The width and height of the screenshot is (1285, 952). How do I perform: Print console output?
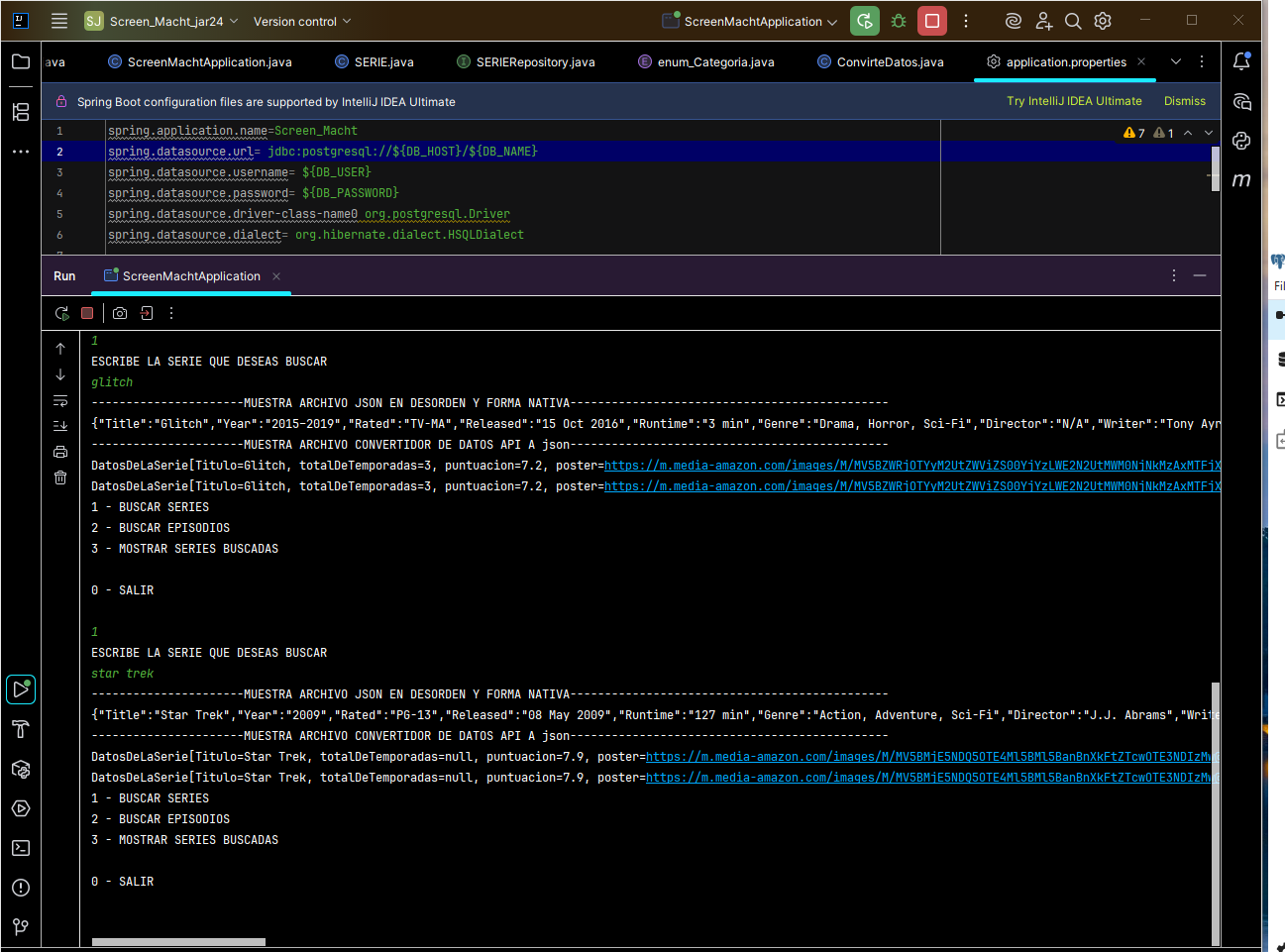tap(60, 452)
